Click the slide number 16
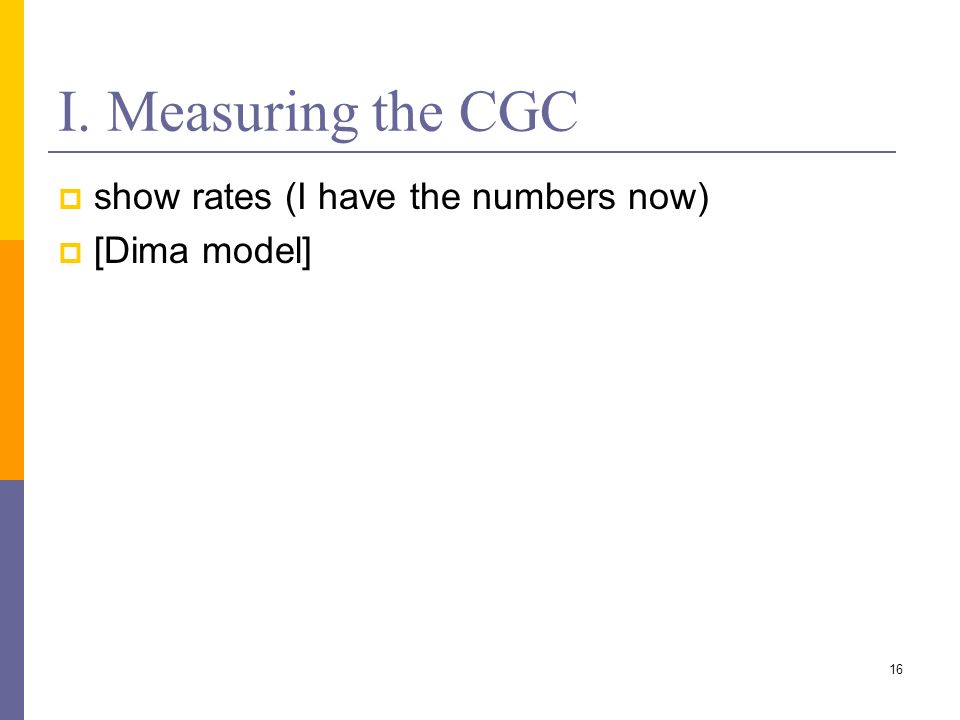The width and height of the screenshot is (960, 720). click(x=896, y=669)
